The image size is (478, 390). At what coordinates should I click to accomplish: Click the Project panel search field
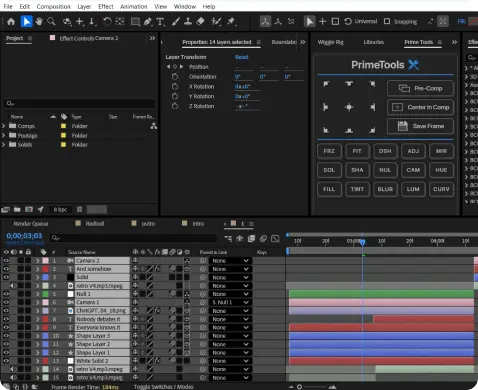point(79,103)
